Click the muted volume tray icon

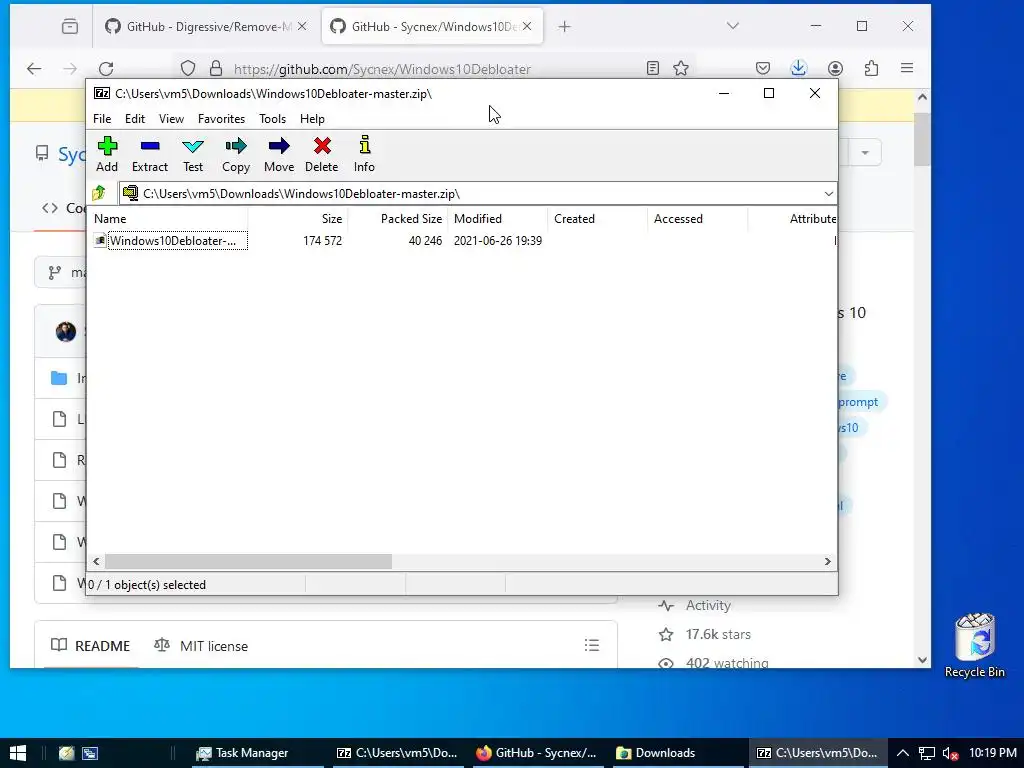pyautogui.click(x=950, y=754)
